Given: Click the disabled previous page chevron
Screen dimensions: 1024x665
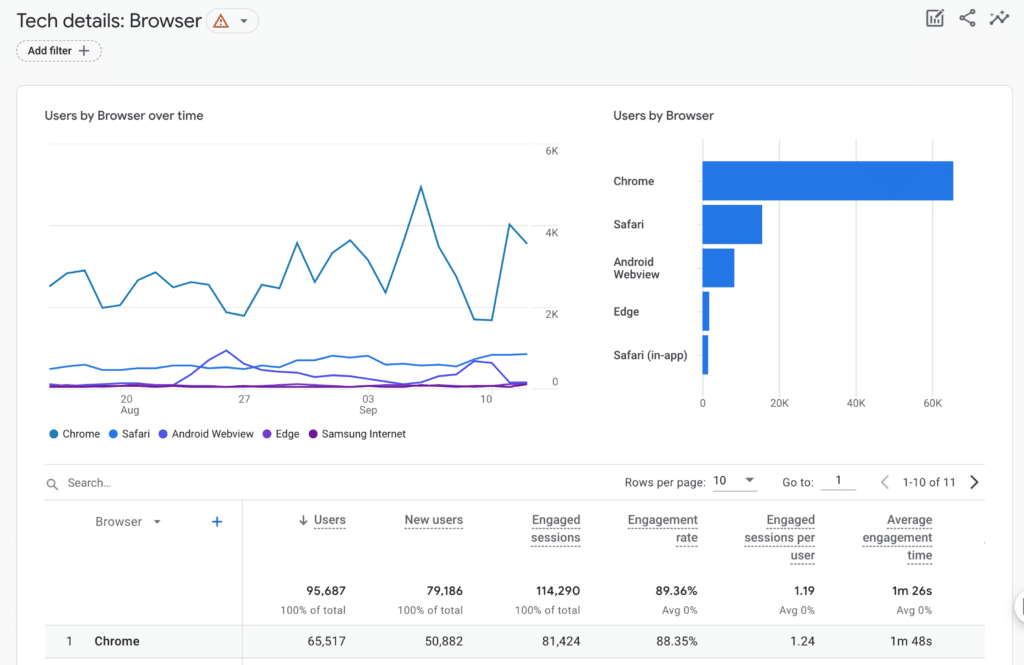Looking at the screenshot, I should pyautogui.click(x=884, y=481).
